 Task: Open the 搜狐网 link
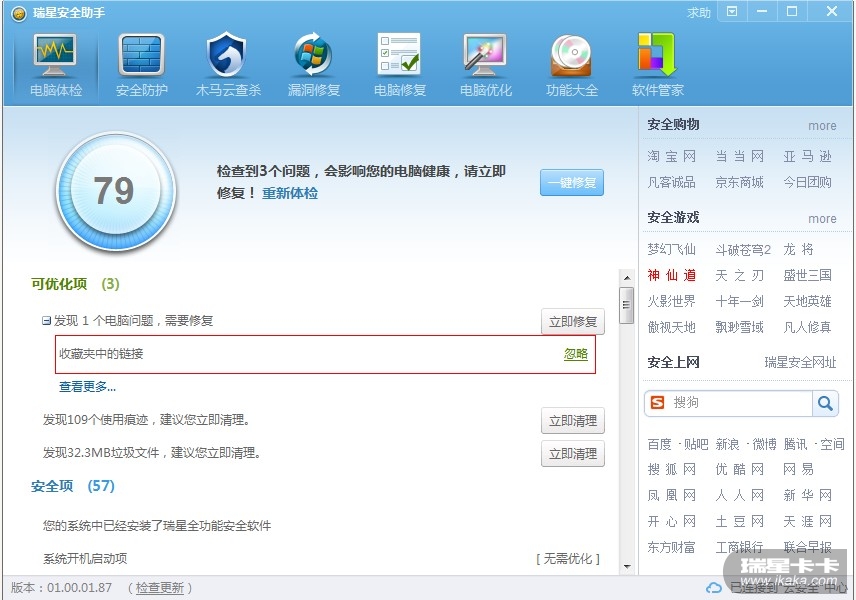tap(671, 470)
